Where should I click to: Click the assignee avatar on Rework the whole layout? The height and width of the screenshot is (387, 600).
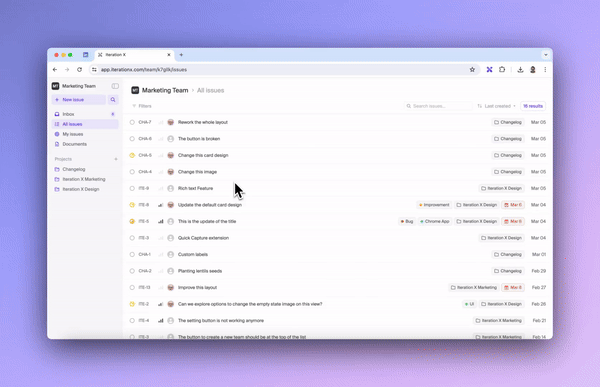pos(171,122)
